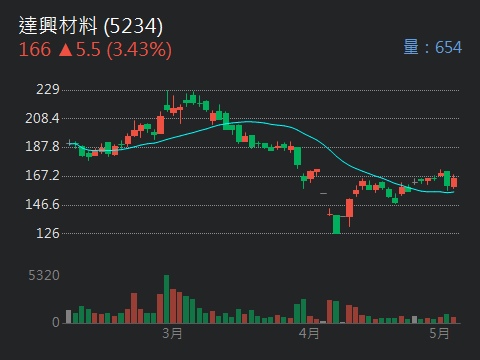Click the 5320 volume axis label
The height and width of the screenshot is (360, 480).
point(44,275)
